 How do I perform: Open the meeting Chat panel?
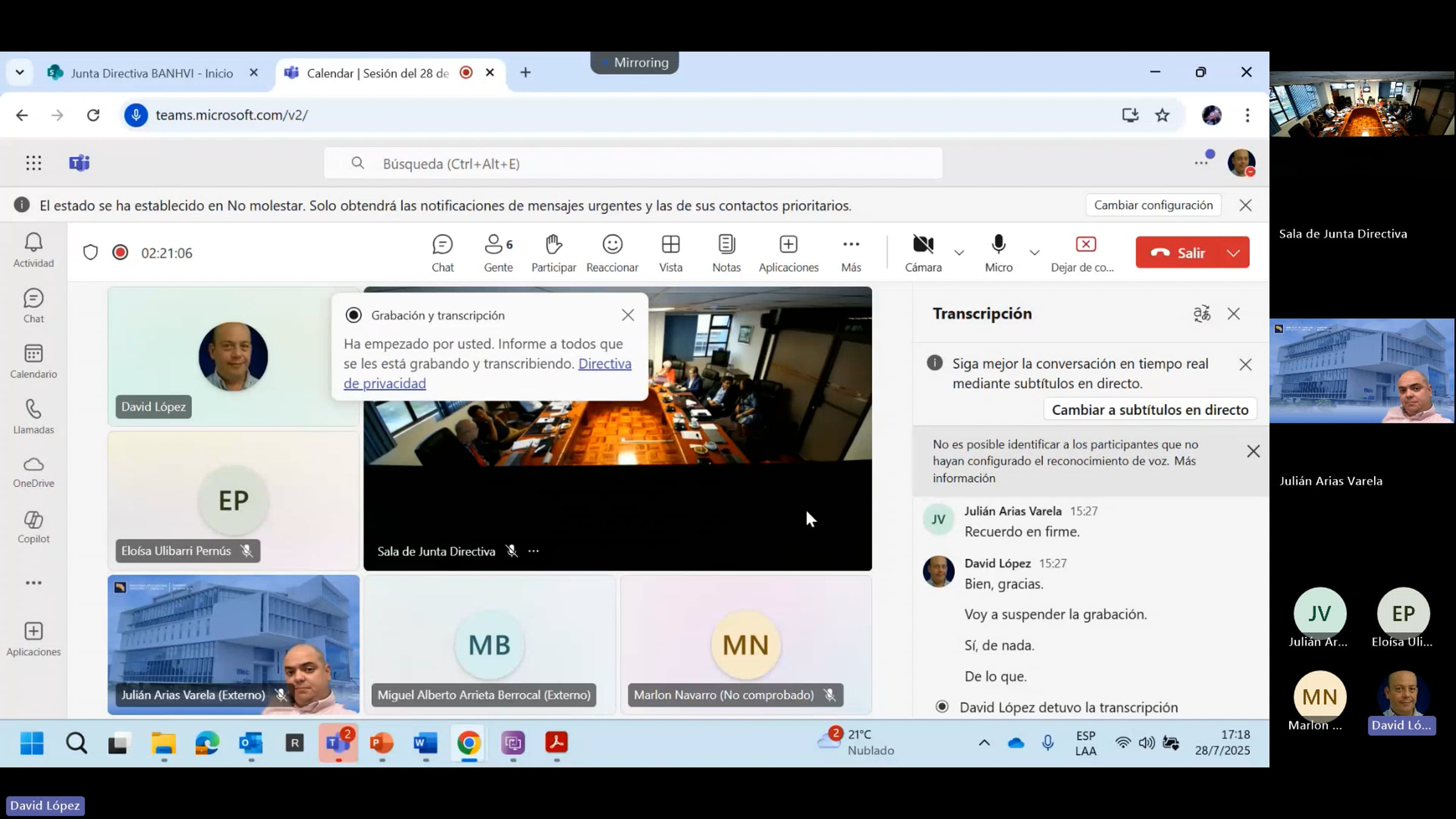coord(442,253)
